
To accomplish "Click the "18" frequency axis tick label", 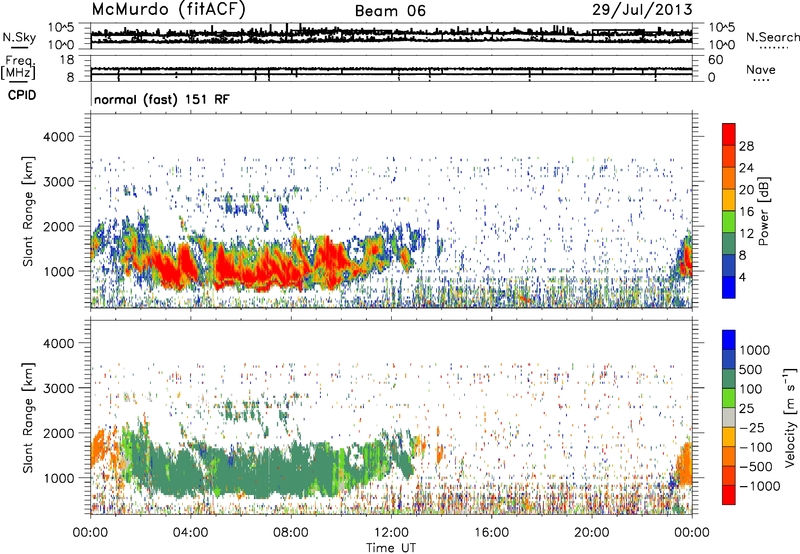I will coord(66,60).
